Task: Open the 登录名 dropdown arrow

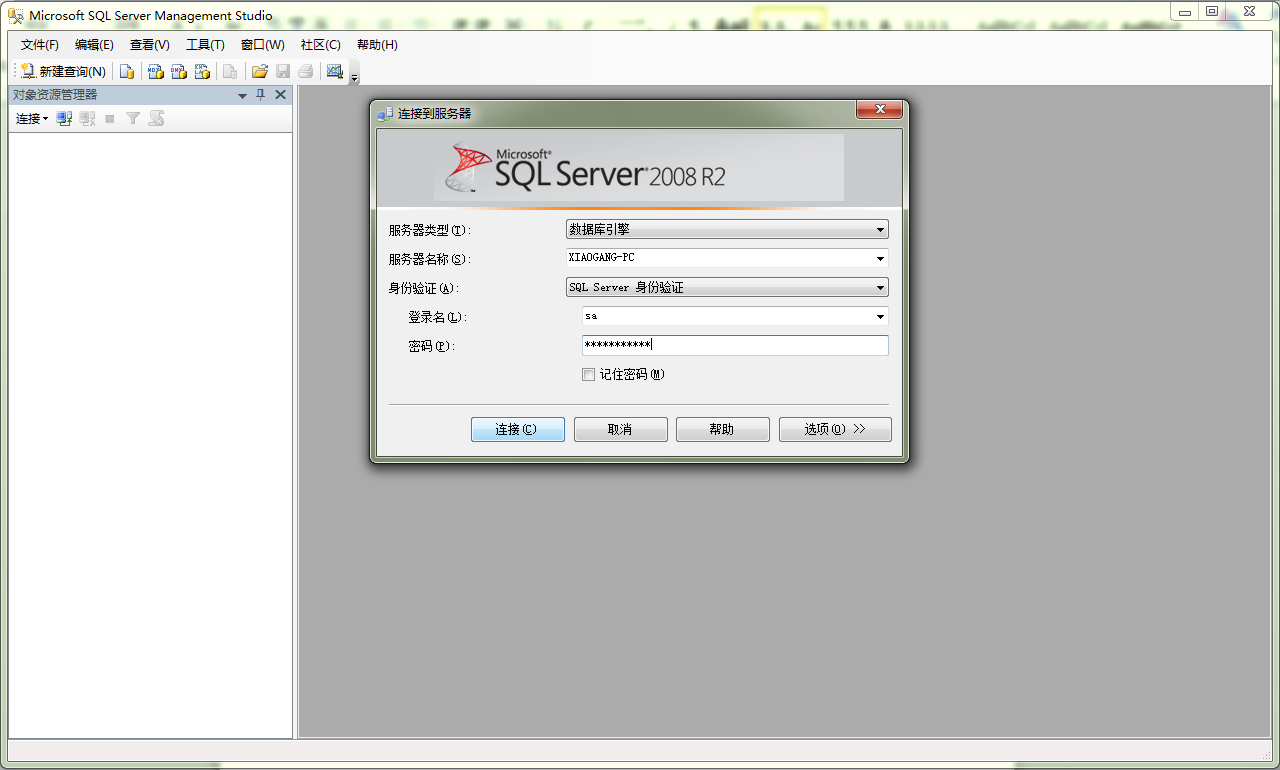Action: (x=879, y=316)
